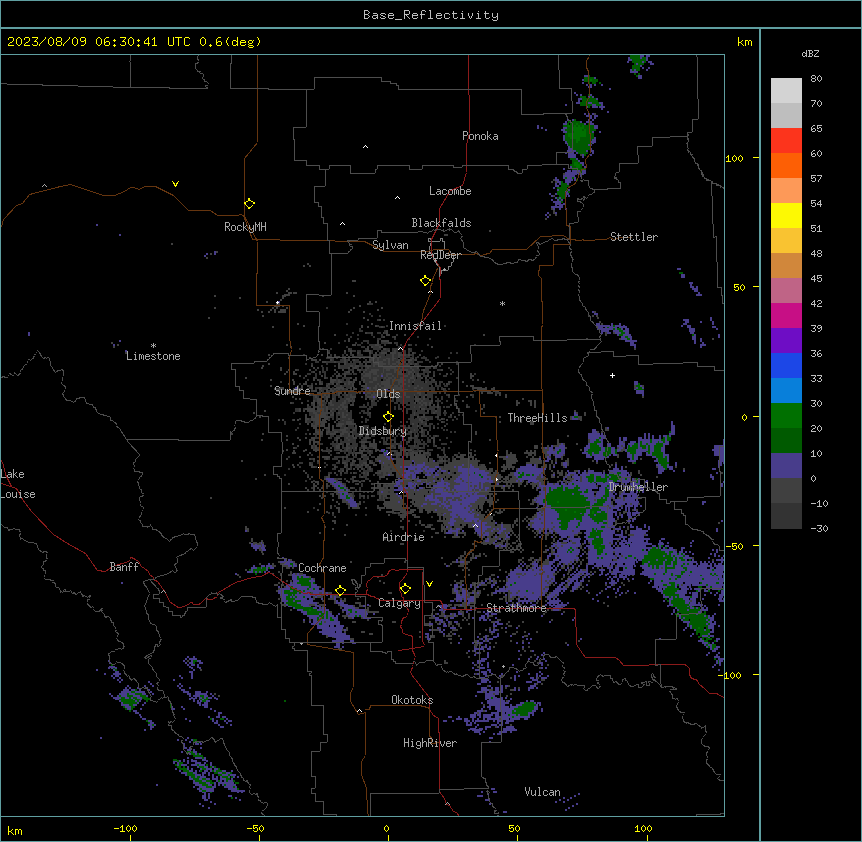
Task: Click the Sylvan label
Action: click(390, 245)
